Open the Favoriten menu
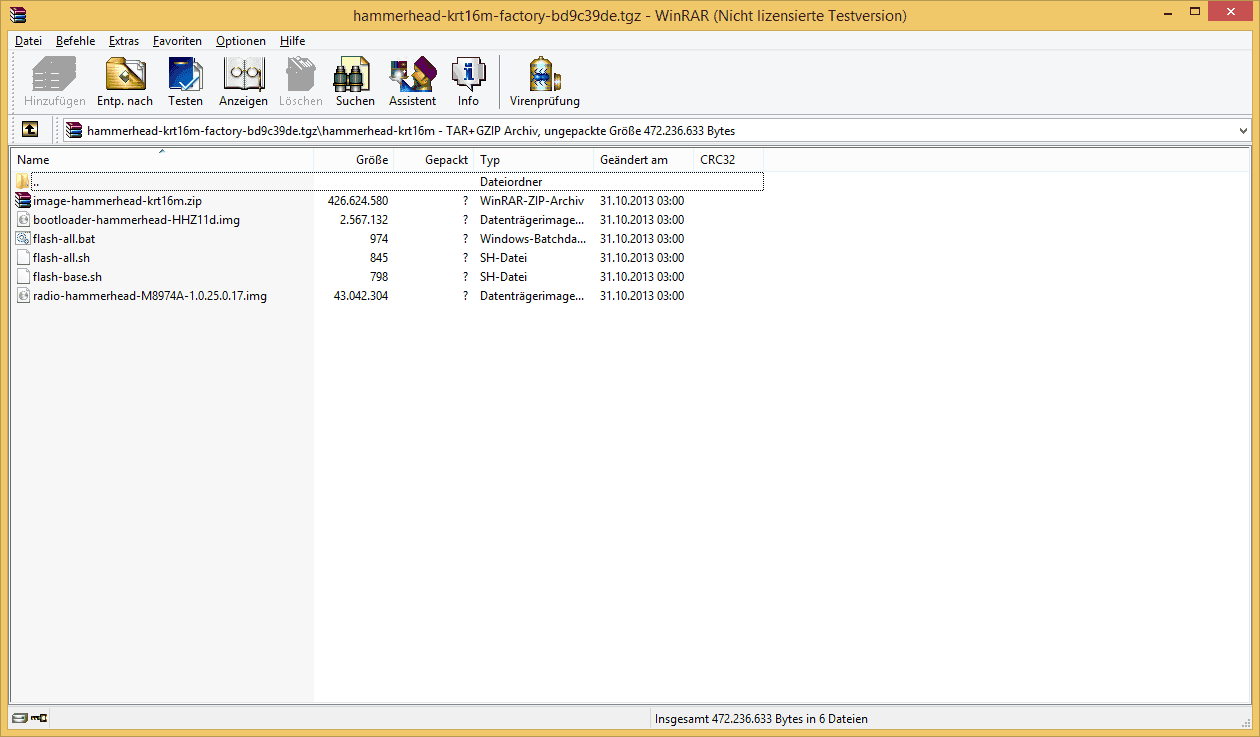The width and height of the screenshot is (1260, 737). (177, 41)
